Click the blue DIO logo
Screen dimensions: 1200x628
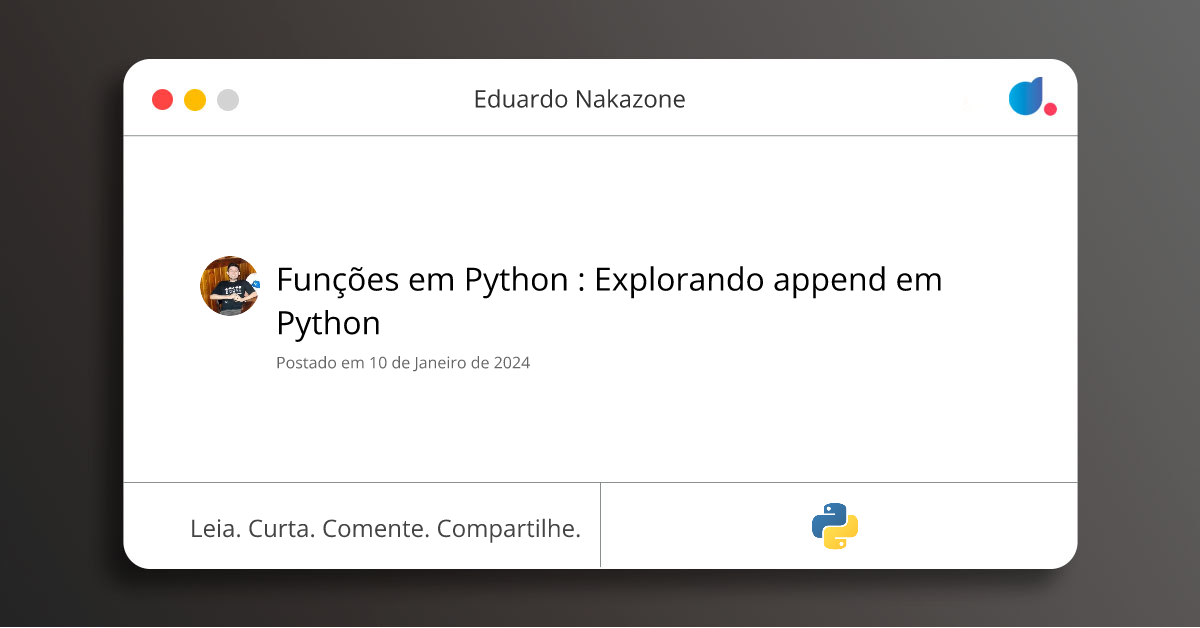click(1026, 96)
